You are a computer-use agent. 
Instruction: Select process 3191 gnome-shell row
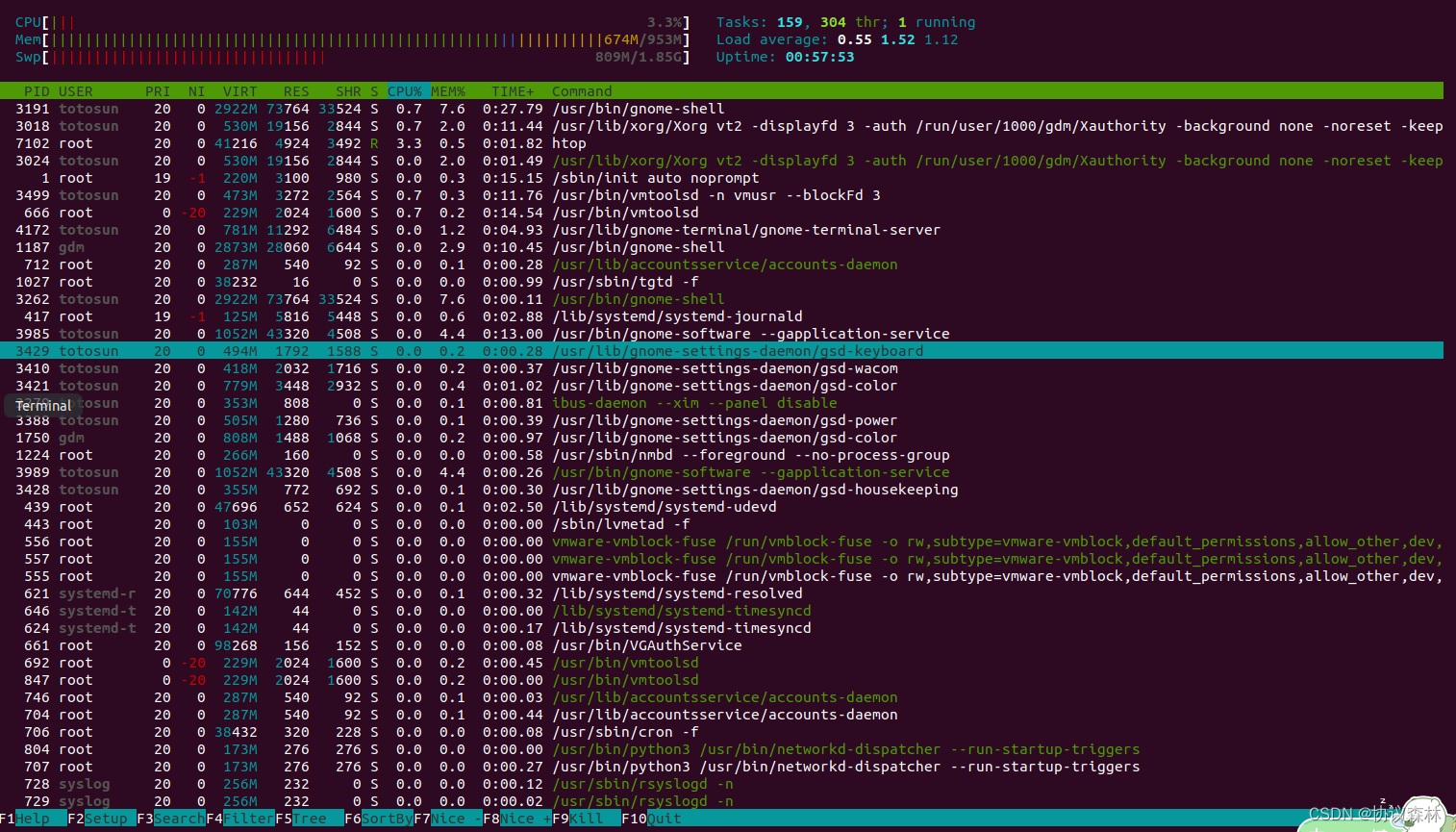721,109
